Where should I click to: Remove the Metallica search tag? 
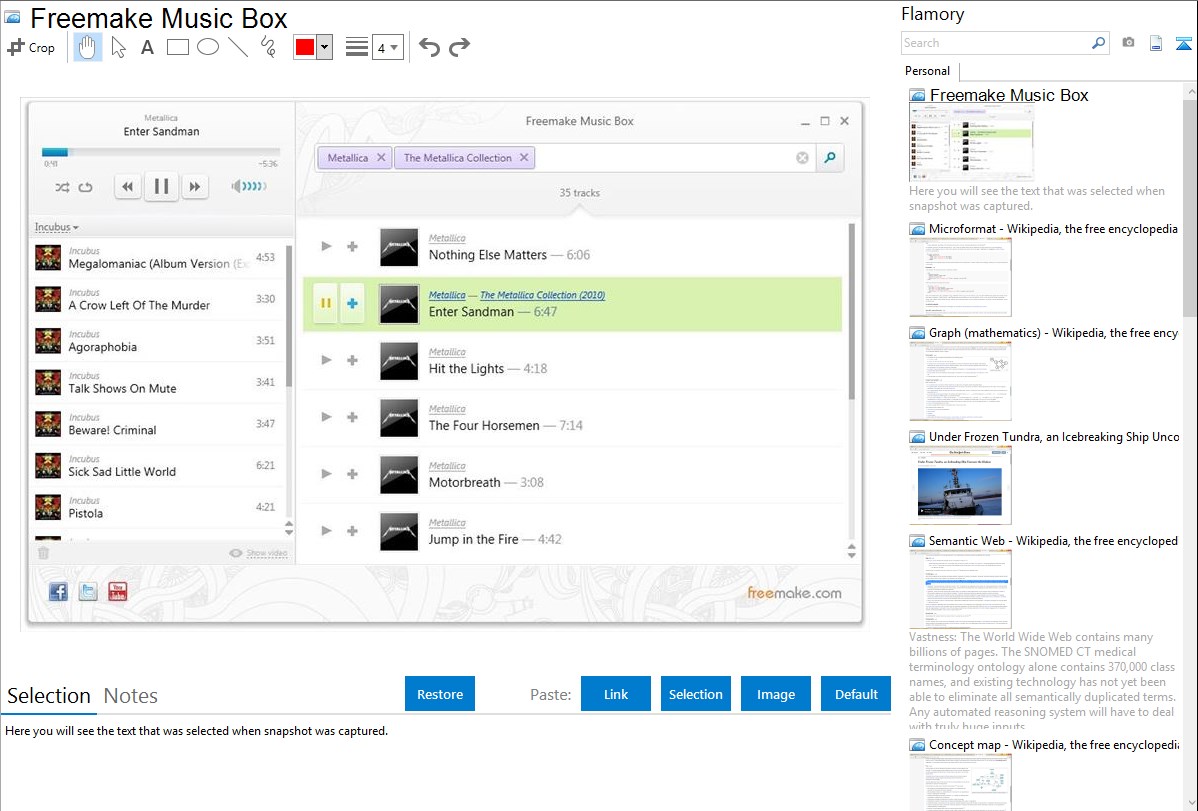click(380, 157)
